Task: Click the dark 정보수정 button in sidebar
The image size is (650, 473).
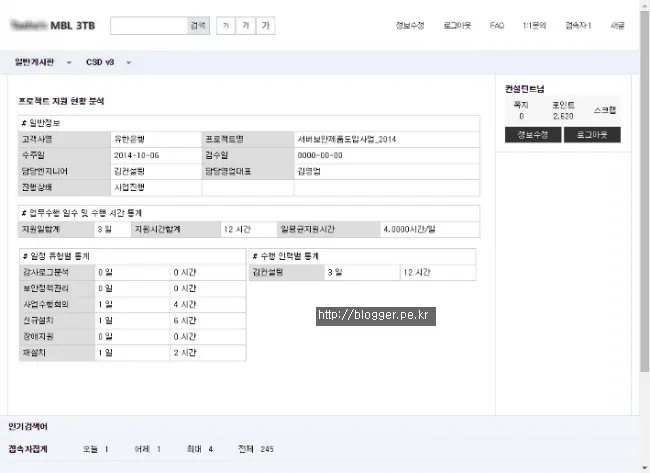Action: [x=533, y=135]
